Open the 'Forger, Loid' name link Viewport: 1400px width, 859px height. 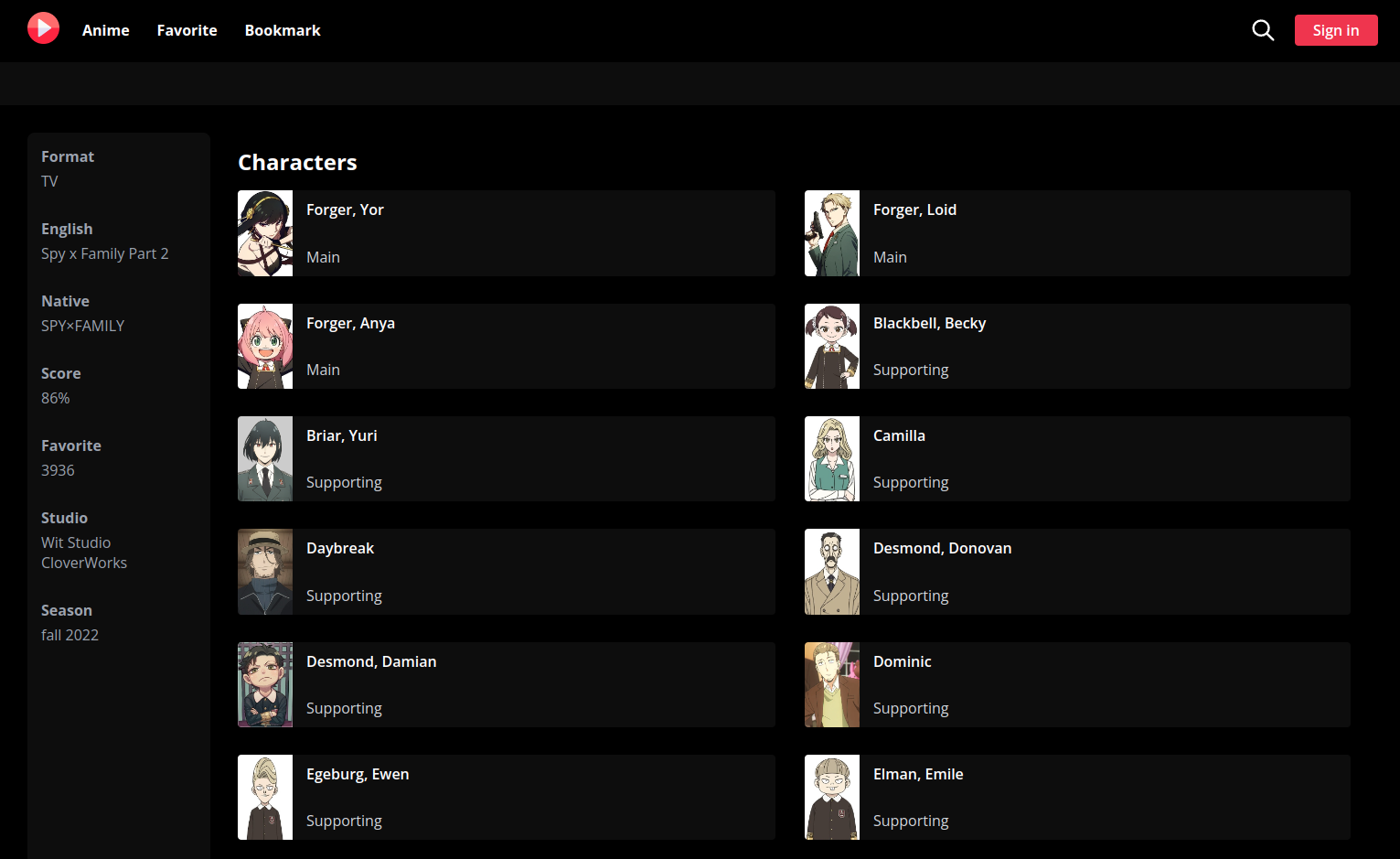[x=914, y=209]
